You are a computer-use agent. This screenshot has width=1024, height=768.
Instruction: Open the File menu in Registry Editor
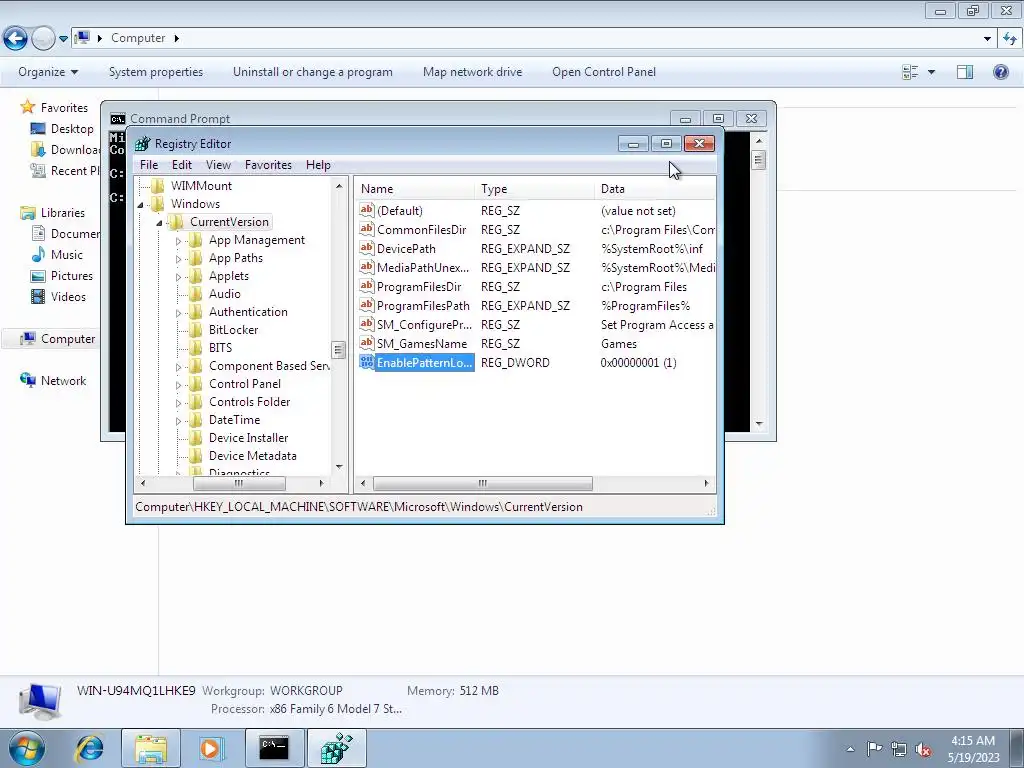(x=149, y=165)
